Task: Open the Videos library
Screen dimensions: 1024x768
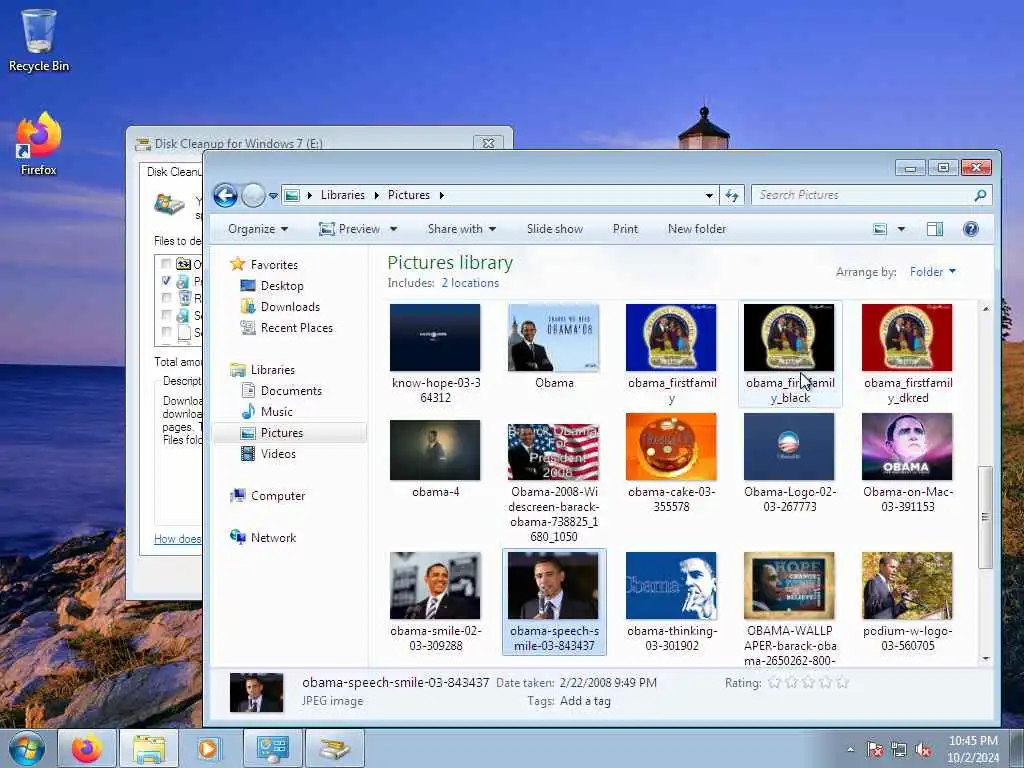Action: [x=278, y=454]
